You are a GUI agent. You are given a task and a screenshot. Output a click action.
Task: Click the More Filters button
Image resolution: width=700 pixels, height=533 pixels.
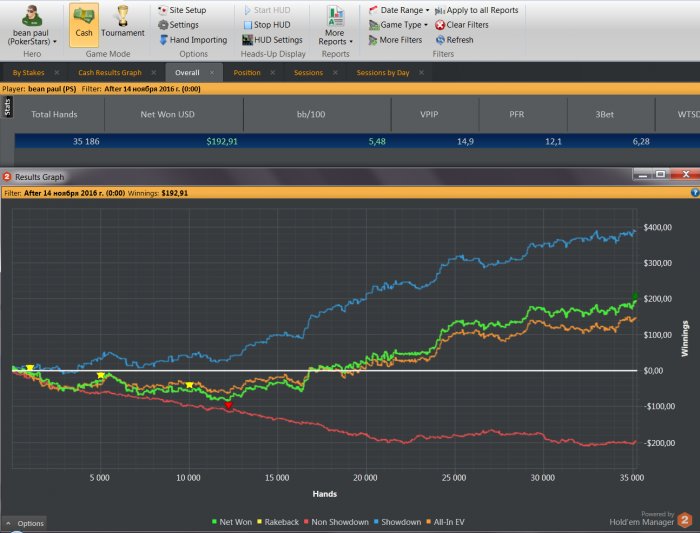tap(394, 40)
